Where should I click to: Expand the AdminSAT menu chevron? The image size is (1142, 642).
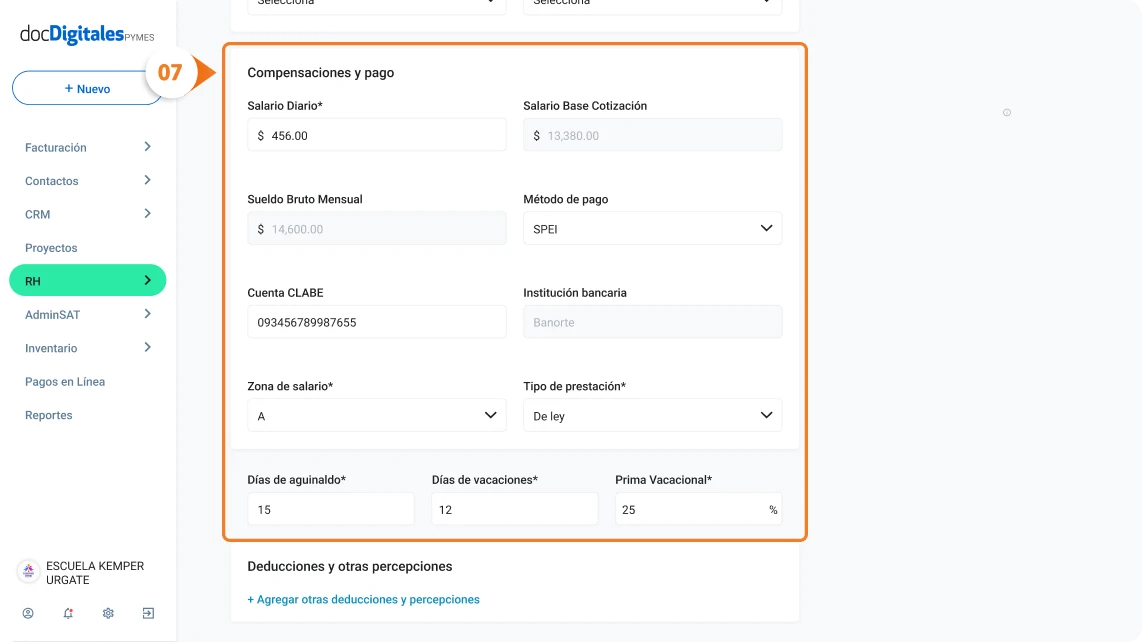[x=147, y=314]
